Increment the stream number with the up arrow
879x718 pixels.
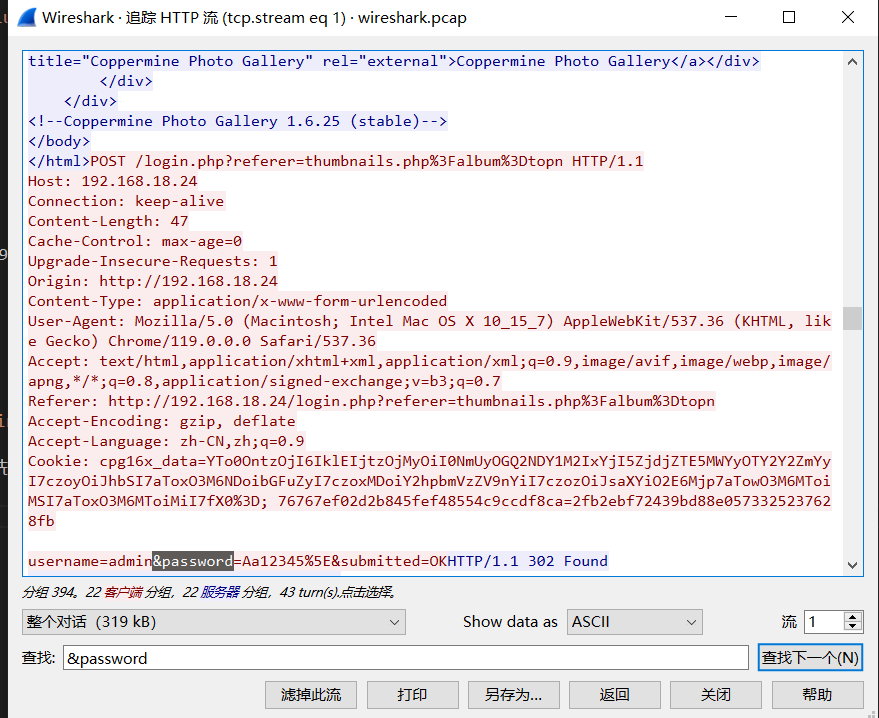[x=853, y=617]
